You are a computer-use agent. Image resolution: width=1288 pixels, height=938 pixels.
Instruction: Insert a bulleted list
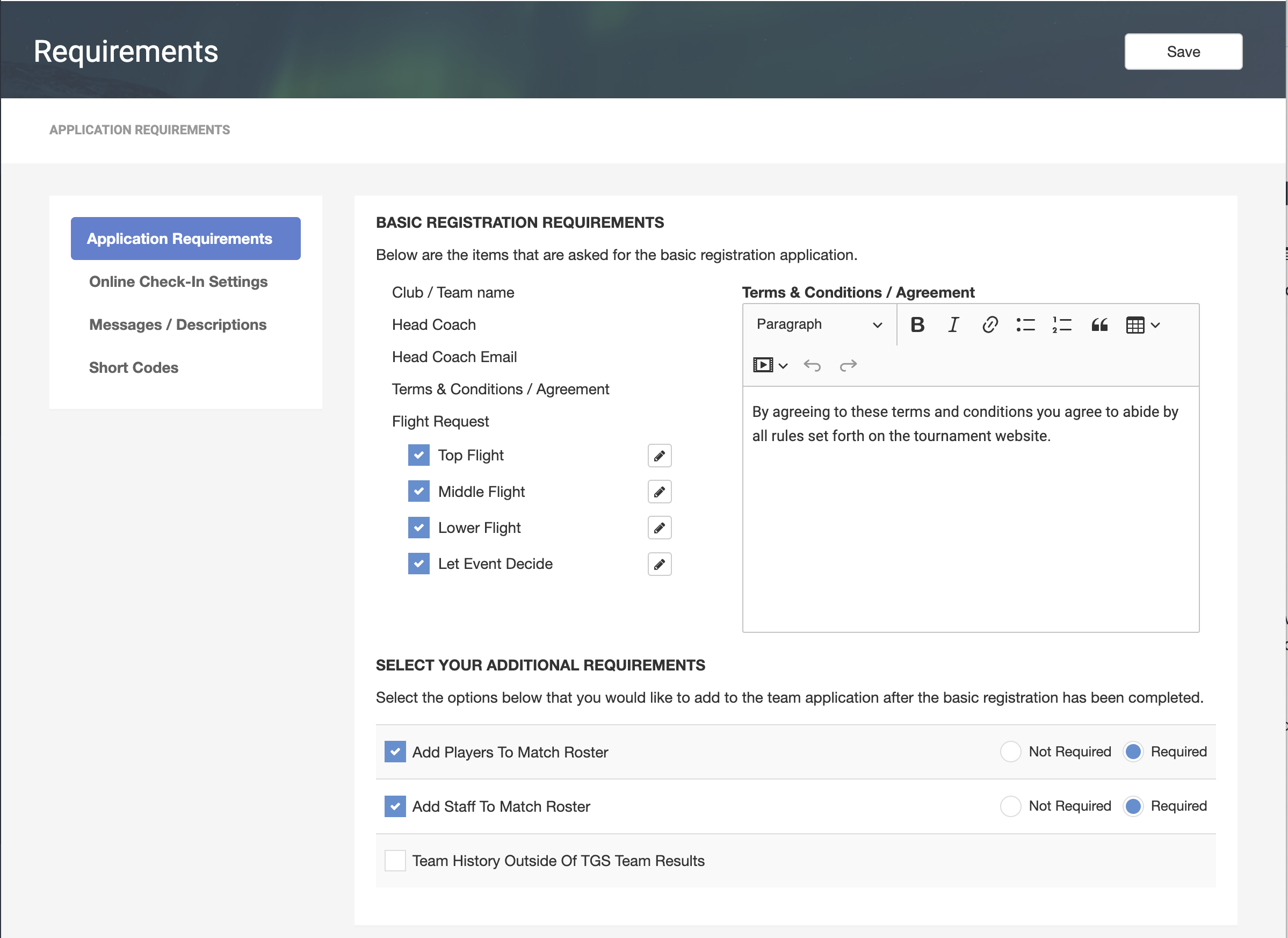[1025, 324]
